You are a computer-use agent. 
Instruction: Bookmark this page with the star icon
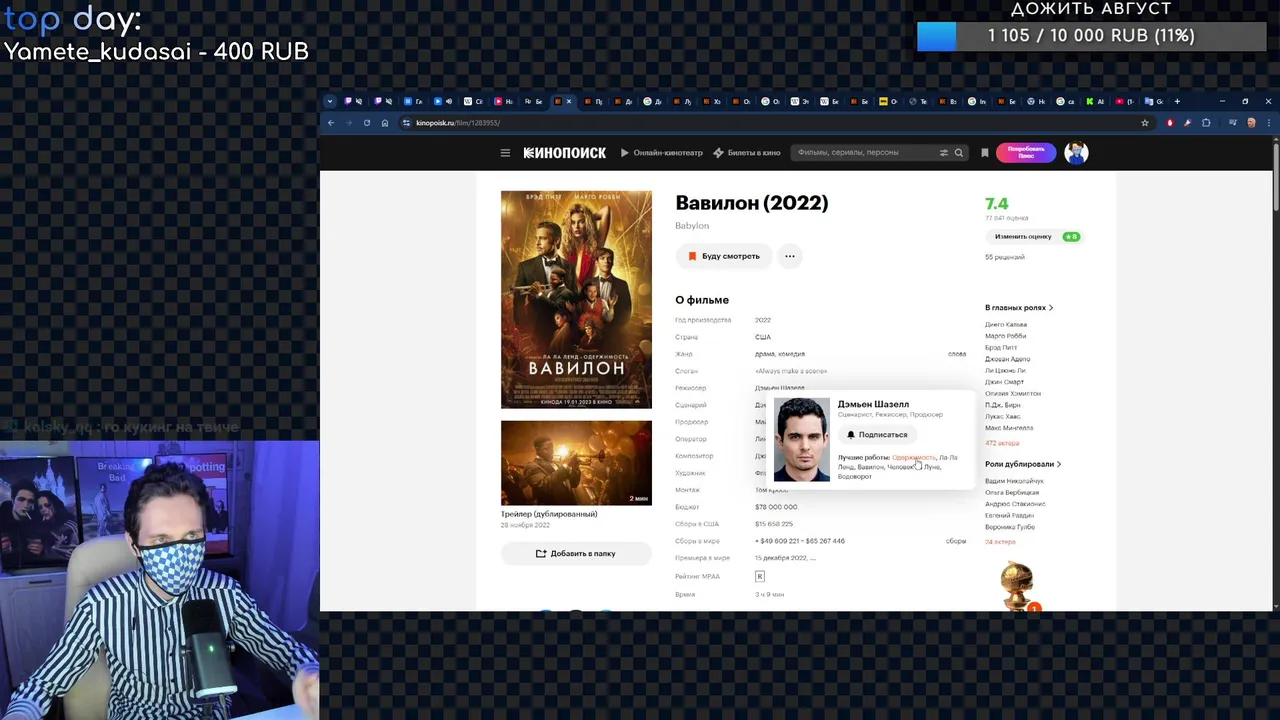click(x=1145, y=123)
